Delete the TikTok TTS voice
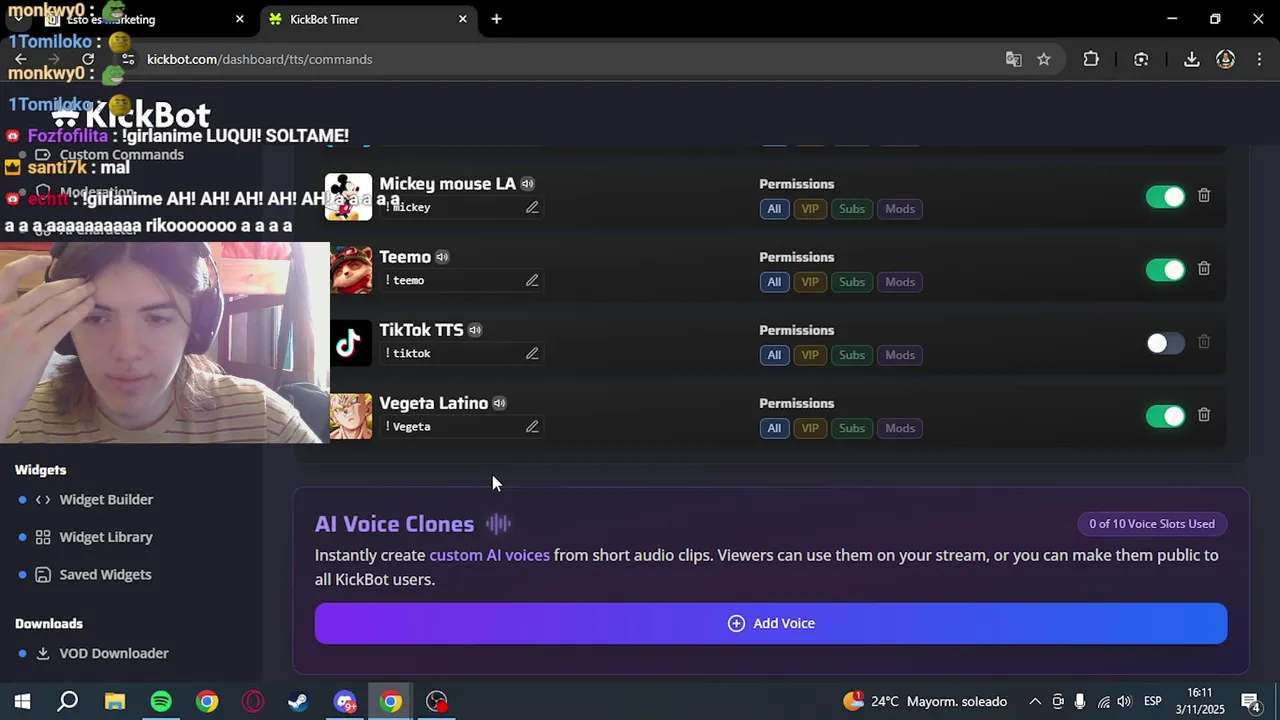 (1204, 342)
